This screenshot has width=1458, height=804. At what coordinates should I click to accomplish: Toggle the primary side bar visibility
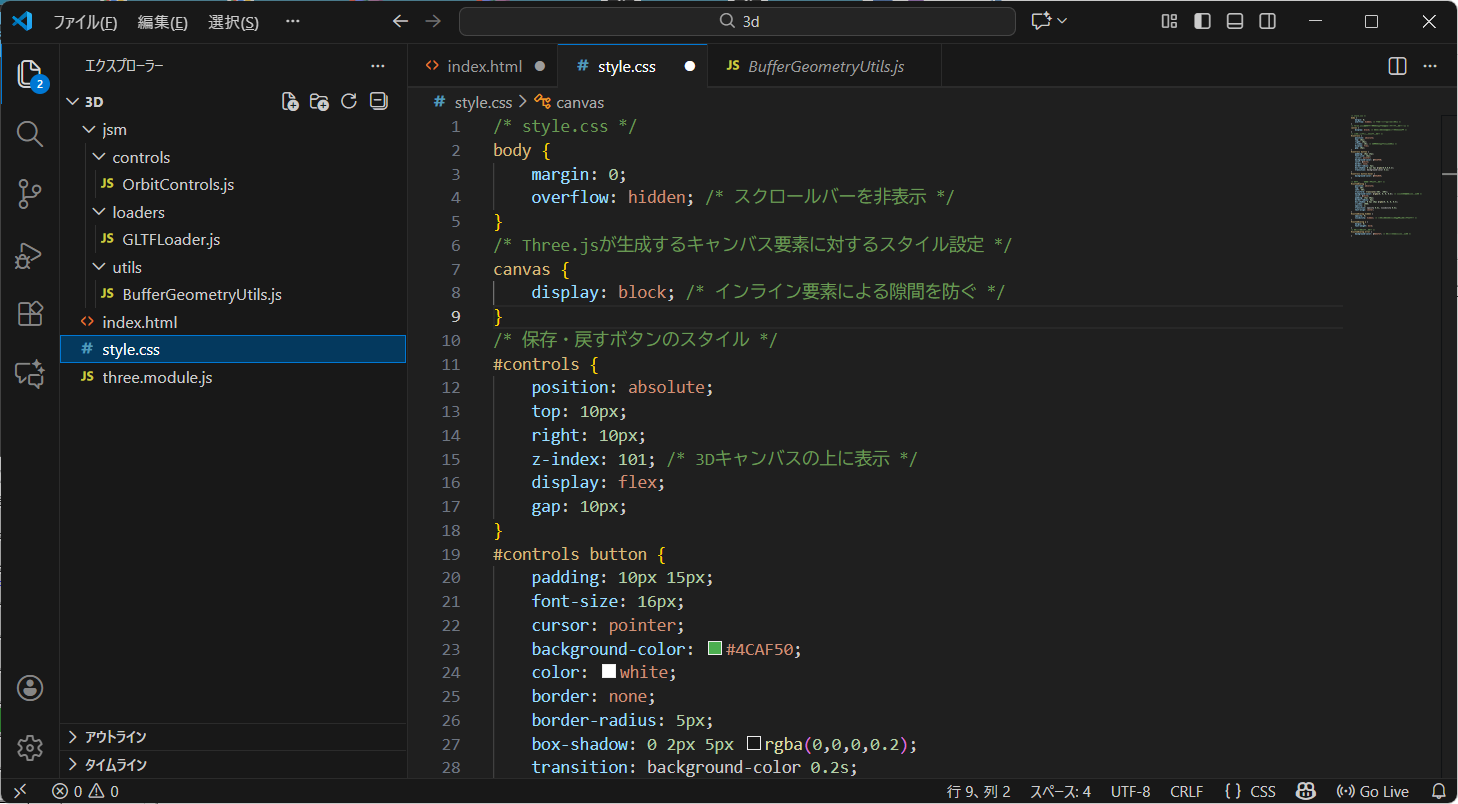coord(1202,20)
